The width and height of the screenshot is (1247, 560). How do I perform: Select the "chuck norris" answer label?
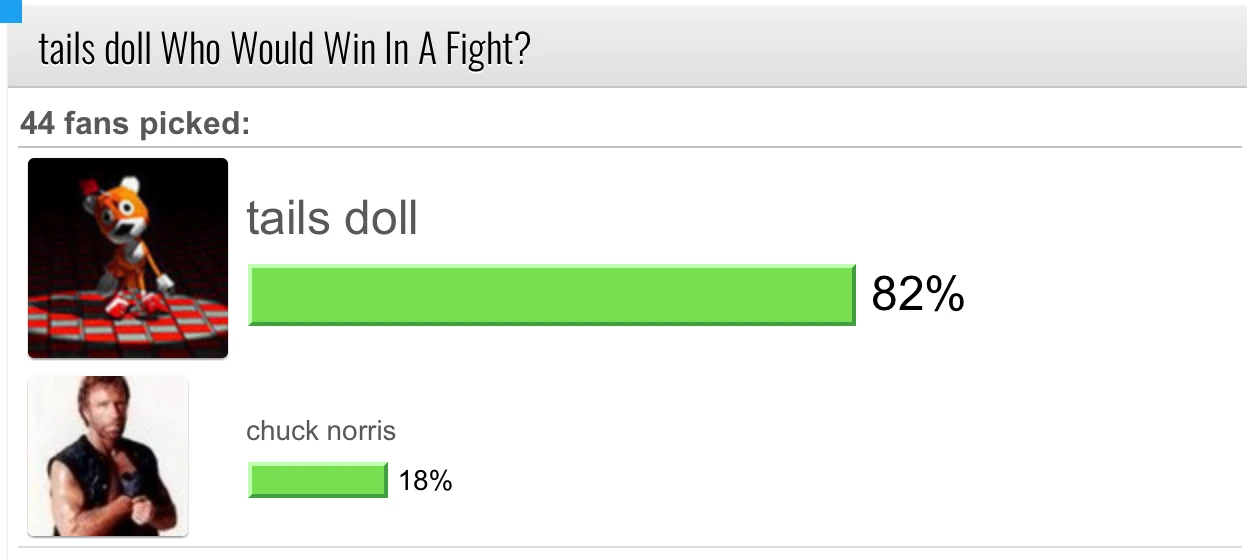coord(321,431)
